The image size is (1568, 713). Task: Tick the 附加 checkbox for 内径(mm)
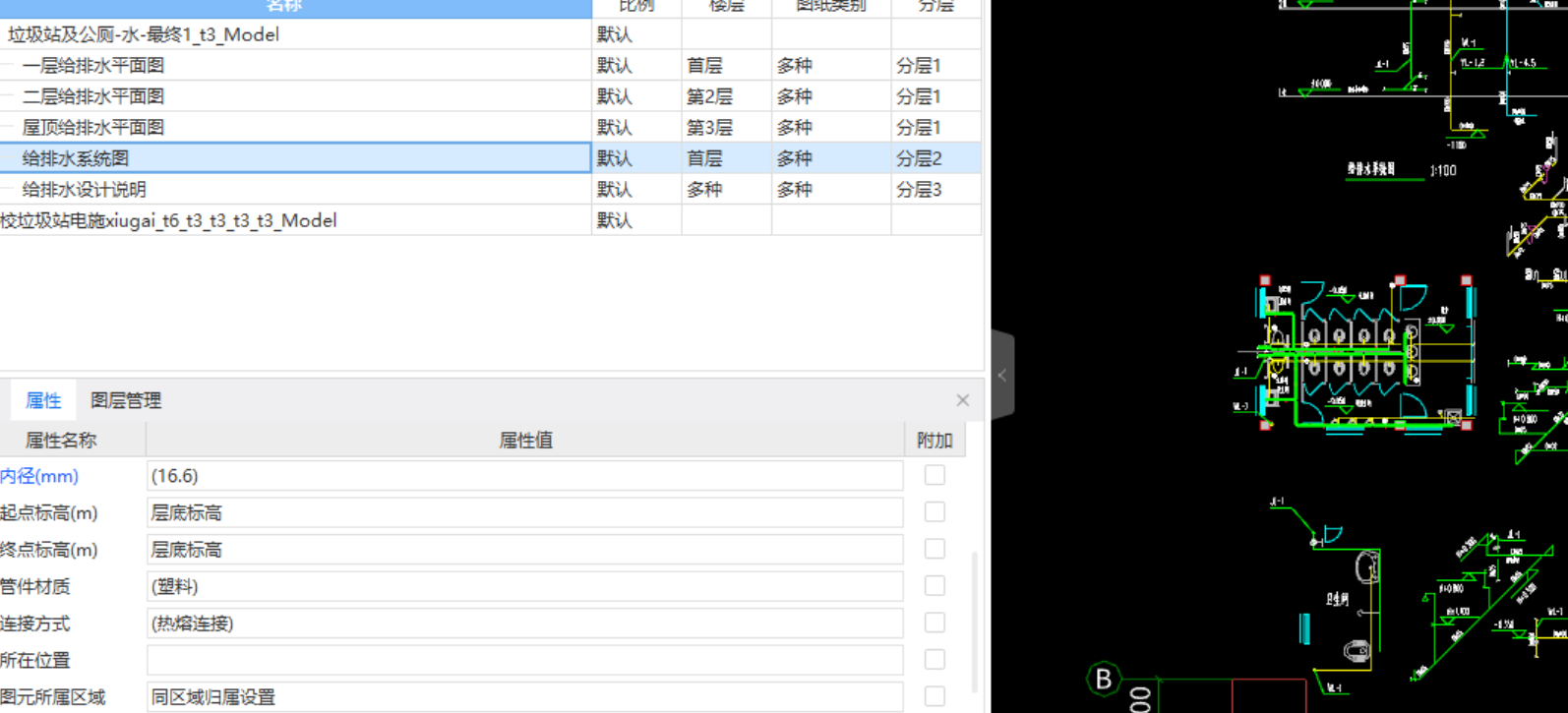click(x=935, y=475)
